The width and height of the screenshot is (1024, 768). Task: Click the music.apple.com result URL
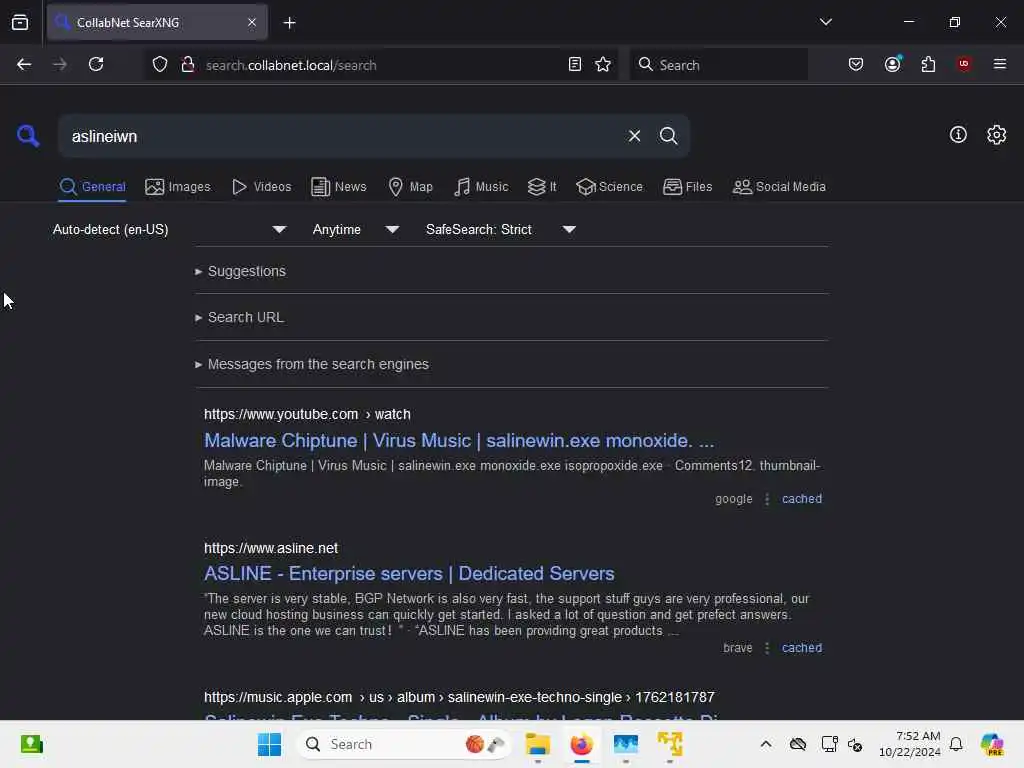coord(459,697)
